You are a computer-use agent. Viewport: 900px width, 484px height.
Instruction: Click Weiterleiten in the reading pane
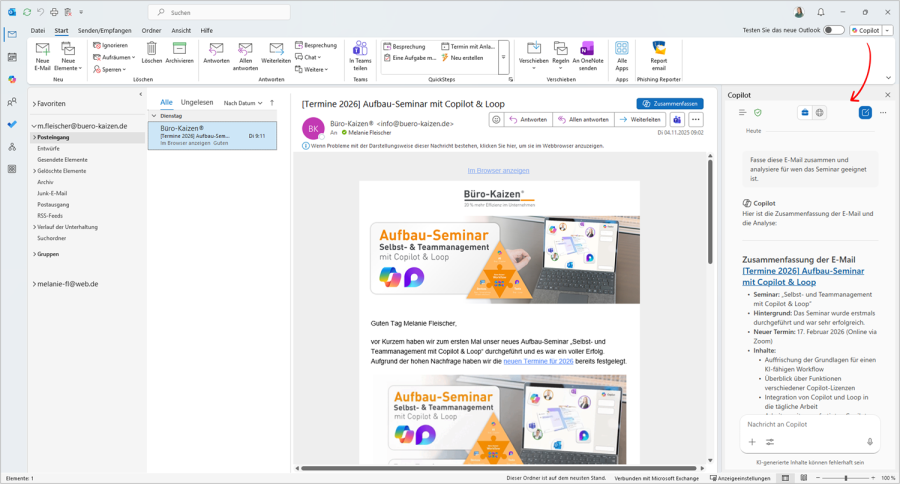(639, 119)
